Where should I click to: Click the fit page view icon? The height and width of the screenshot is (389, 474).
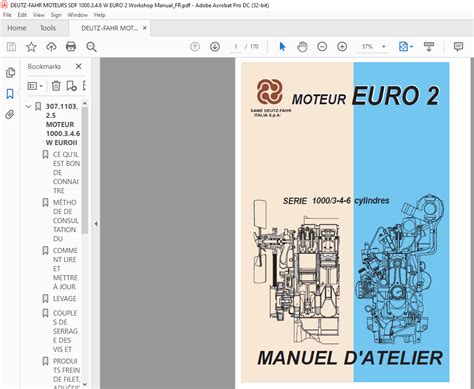coord(403,47)
